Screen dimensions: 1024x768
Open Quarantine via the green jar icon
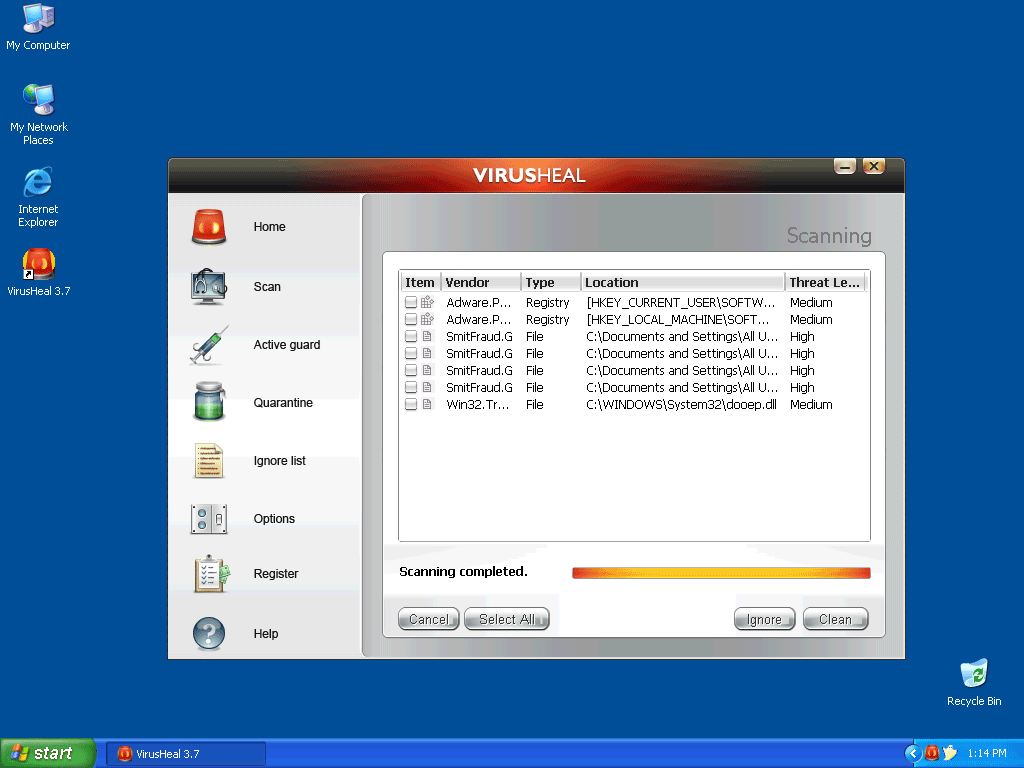click(x=209, y=403)
